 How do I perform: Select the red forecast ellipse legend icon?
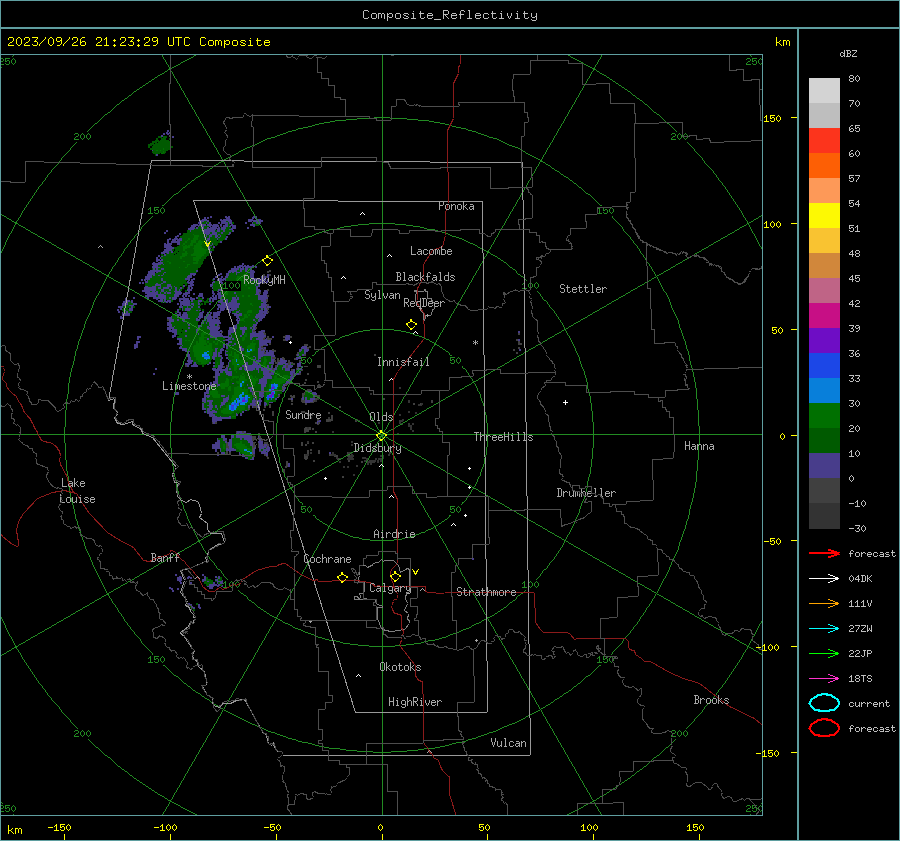[824, 728]
